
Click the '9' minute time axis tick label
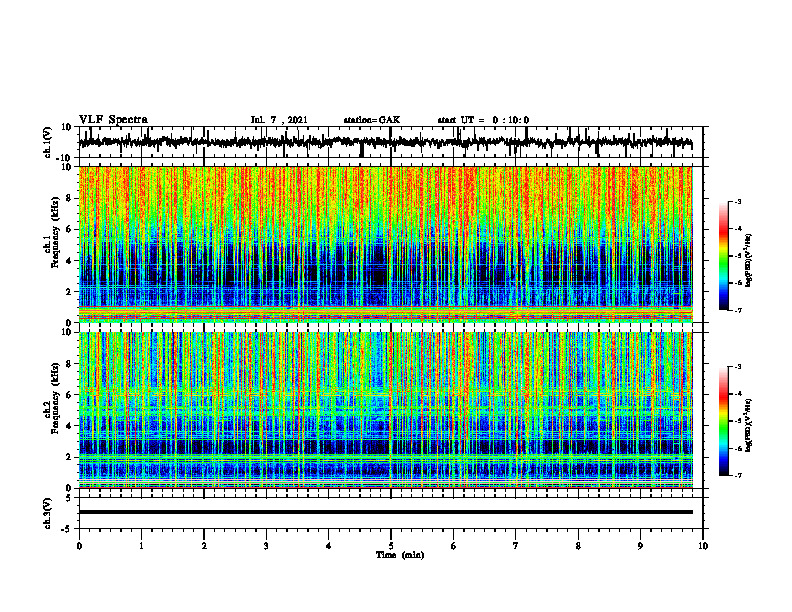[640, 546]
